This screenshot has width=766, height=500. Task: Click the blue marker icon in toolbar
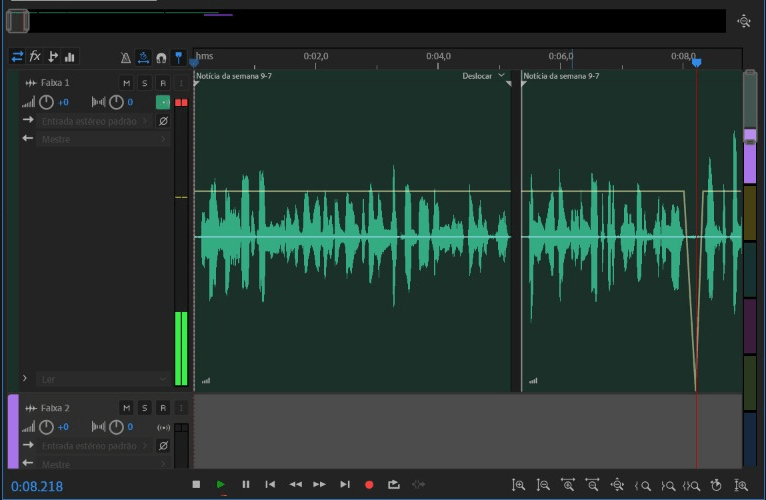[x=179, y=58]
